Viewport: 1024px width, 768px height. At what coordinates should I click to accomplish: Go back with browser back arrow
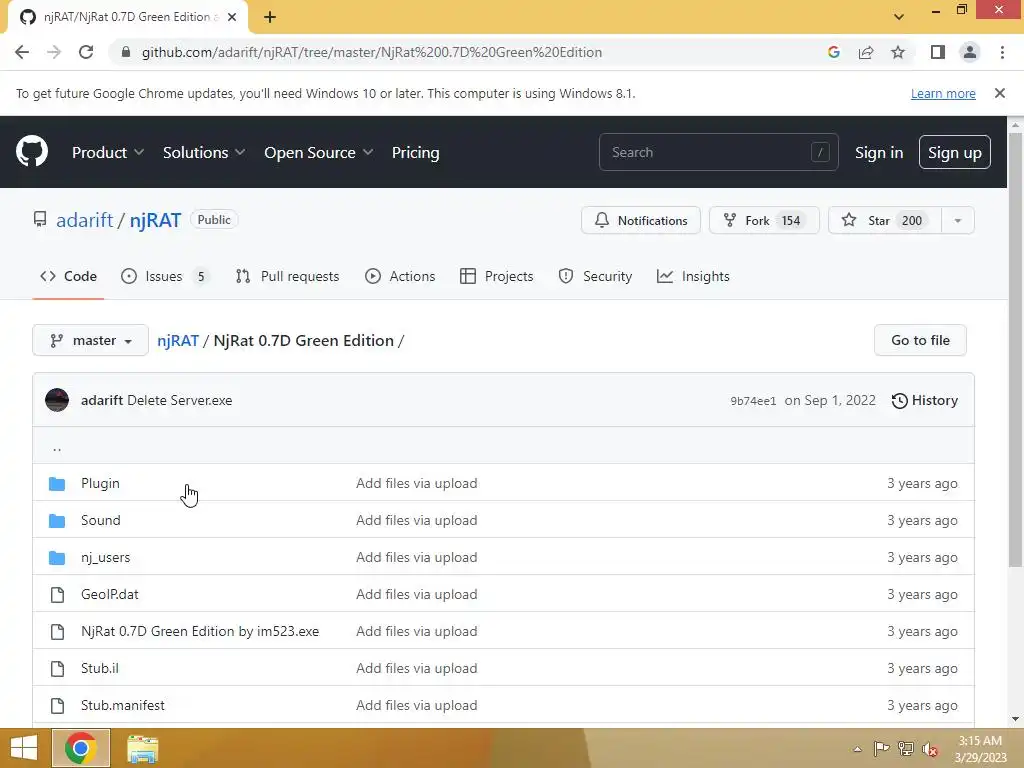click(22, 52)
